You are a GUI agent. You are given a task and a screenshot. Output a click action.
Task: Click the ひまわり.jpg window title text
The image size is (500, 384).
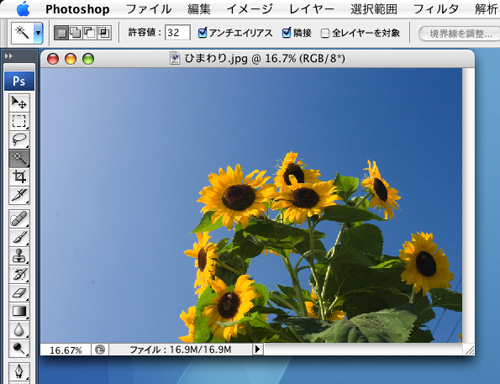point(265,59)
